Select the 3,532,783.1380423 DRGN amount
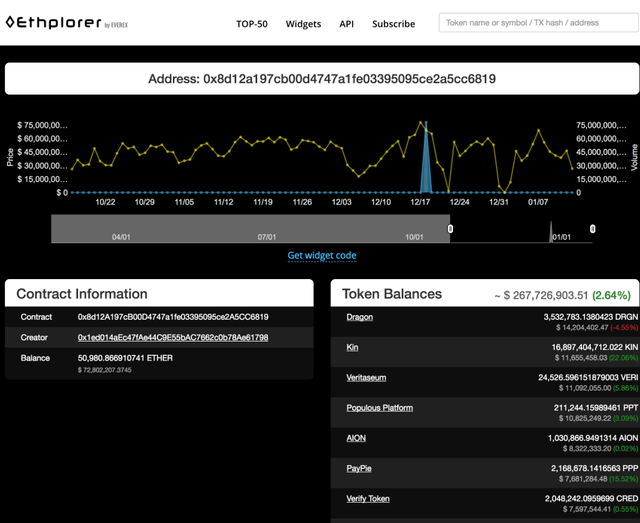The height and width of the screenshot is (523, 640). (x=591, y=317)
